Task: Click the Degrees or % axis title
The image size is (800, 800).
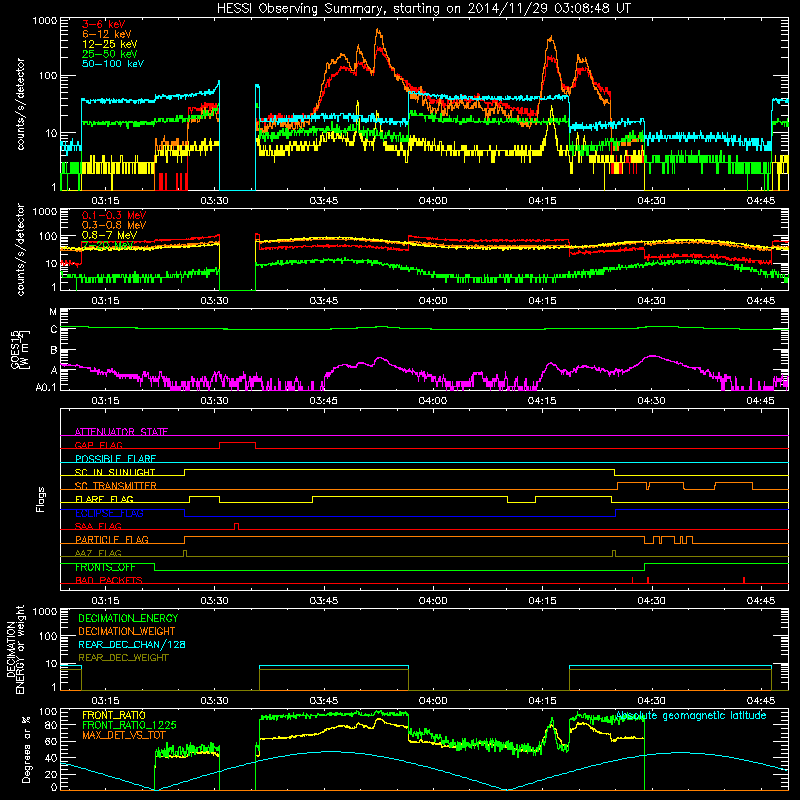Action: [26, 749]
